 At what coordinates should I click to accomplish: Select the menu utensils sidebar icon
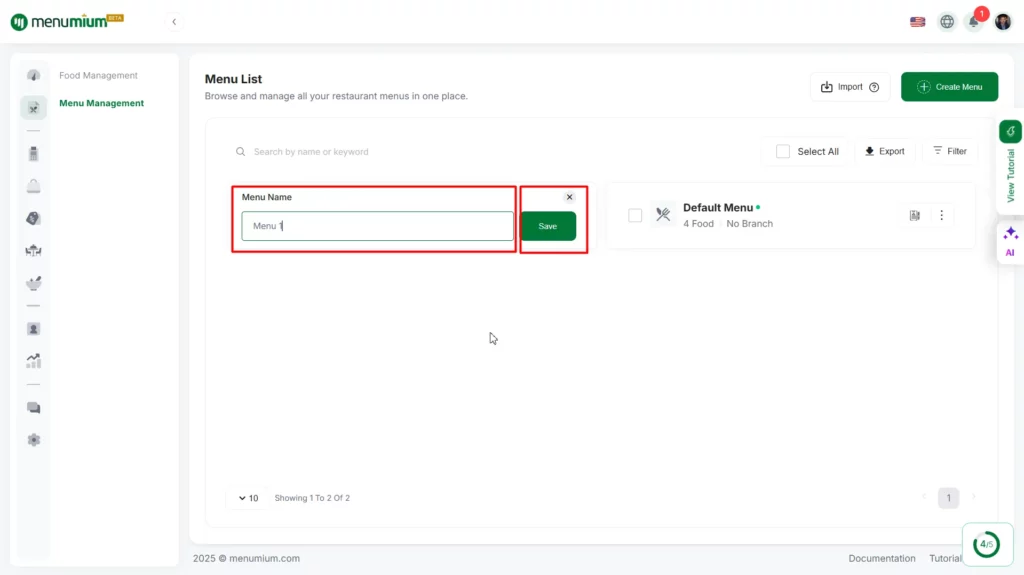[33, 108]
